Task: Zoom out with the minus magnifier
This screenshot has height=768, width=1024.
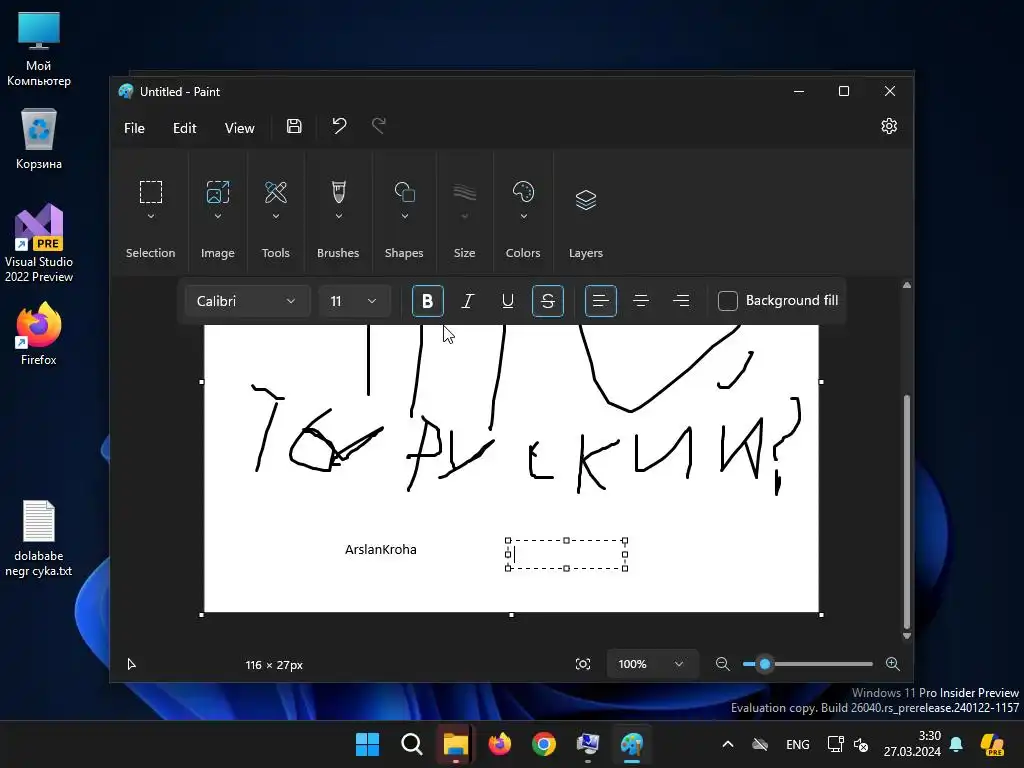Action: (722, 664)
